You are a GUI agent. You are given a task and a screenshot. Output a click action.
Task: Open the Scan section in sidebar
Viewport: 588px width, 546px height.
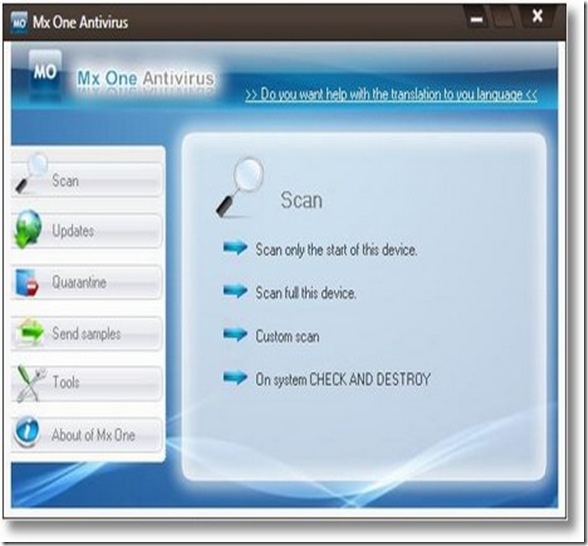click(x=87, y=180)
